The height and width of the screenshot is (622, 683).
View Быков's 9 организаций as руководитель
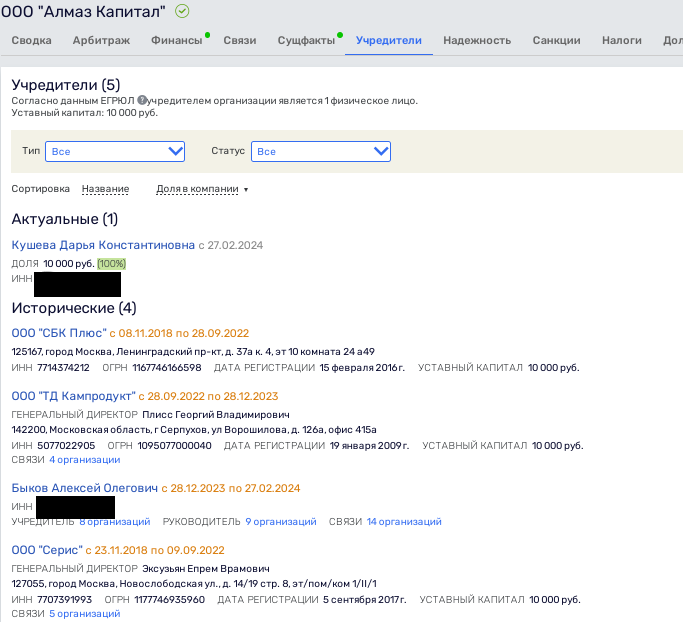click(x=281, y=521)
